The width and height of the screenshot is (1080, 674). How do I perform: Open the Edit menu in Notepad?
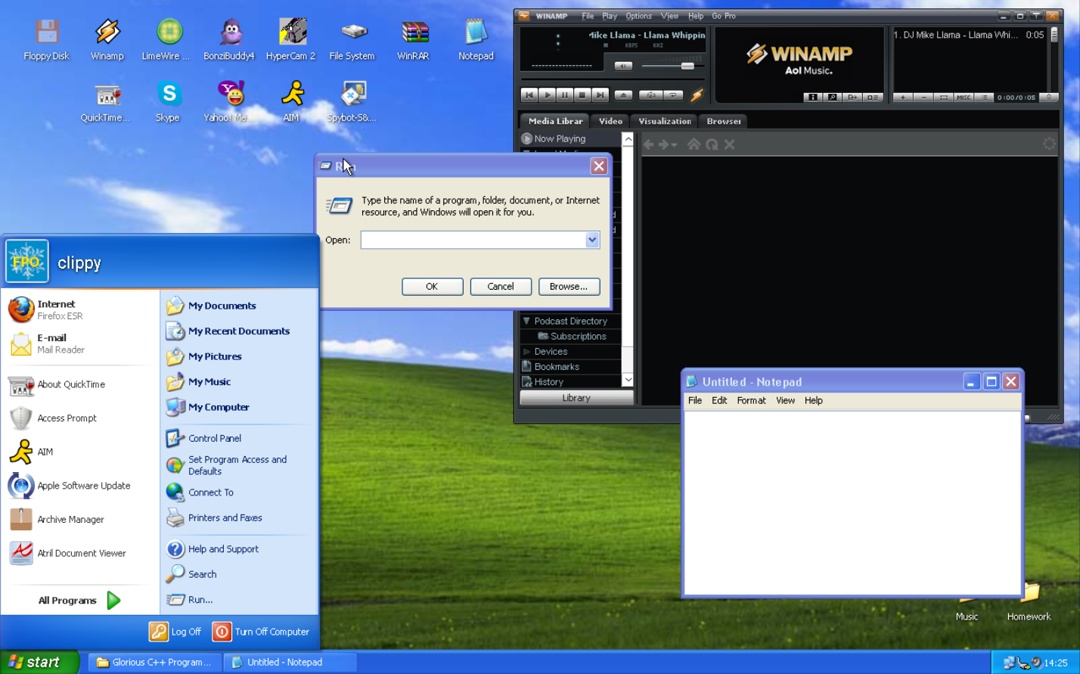719,401
